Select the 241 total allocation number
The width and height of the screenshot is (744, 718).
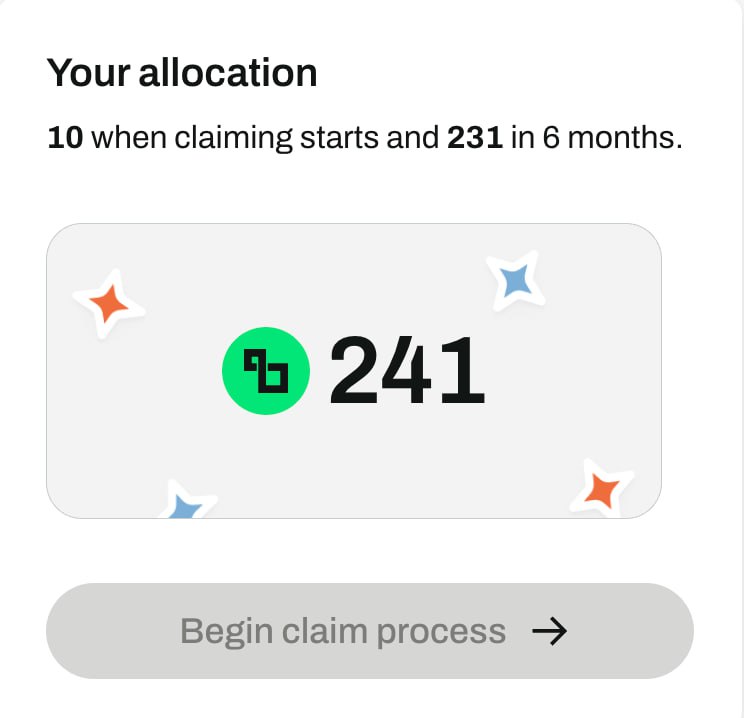click(x=407, y=371)
